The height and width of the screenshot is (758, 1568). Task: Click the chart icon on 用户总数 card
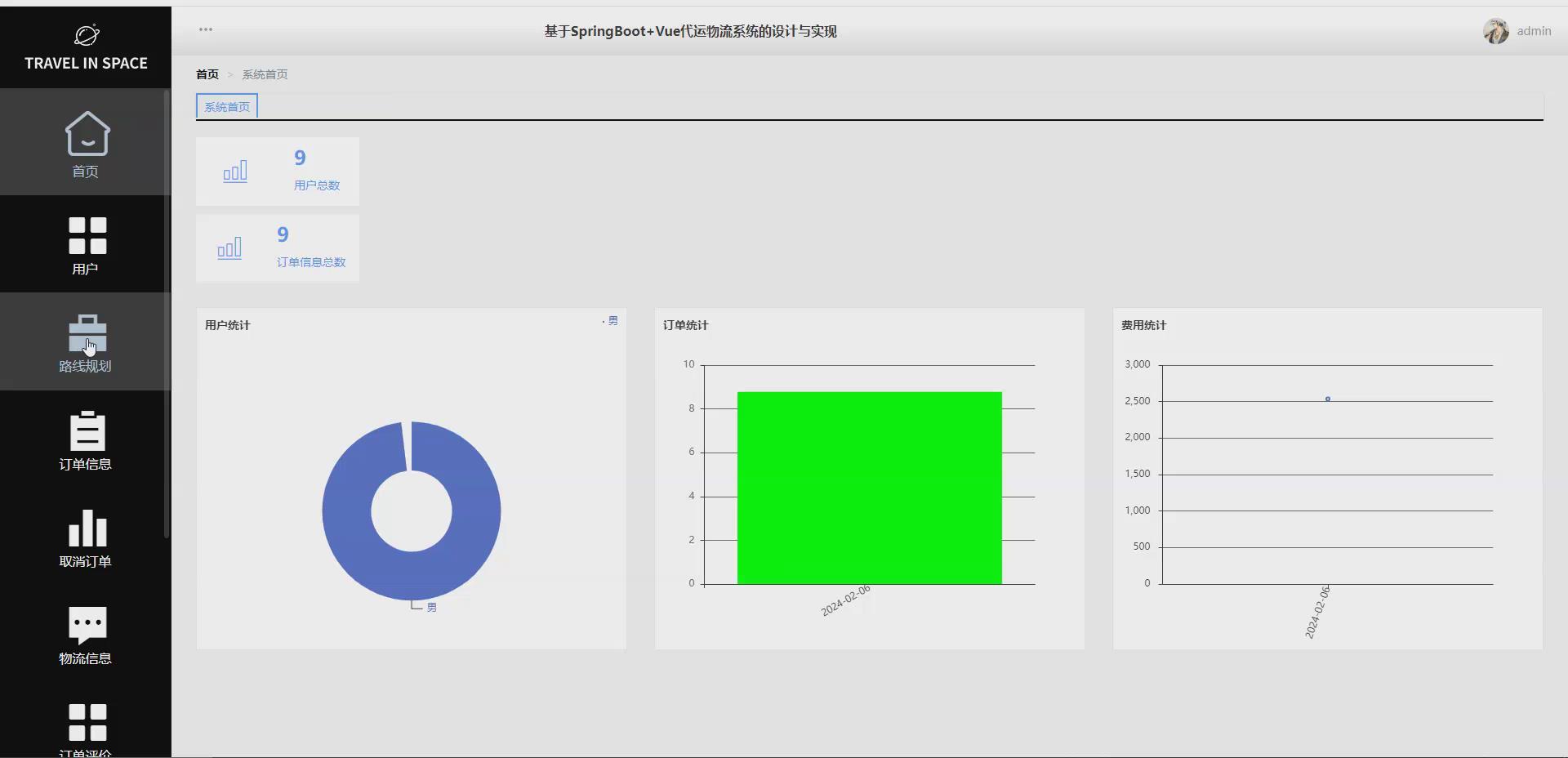[235, 172]
